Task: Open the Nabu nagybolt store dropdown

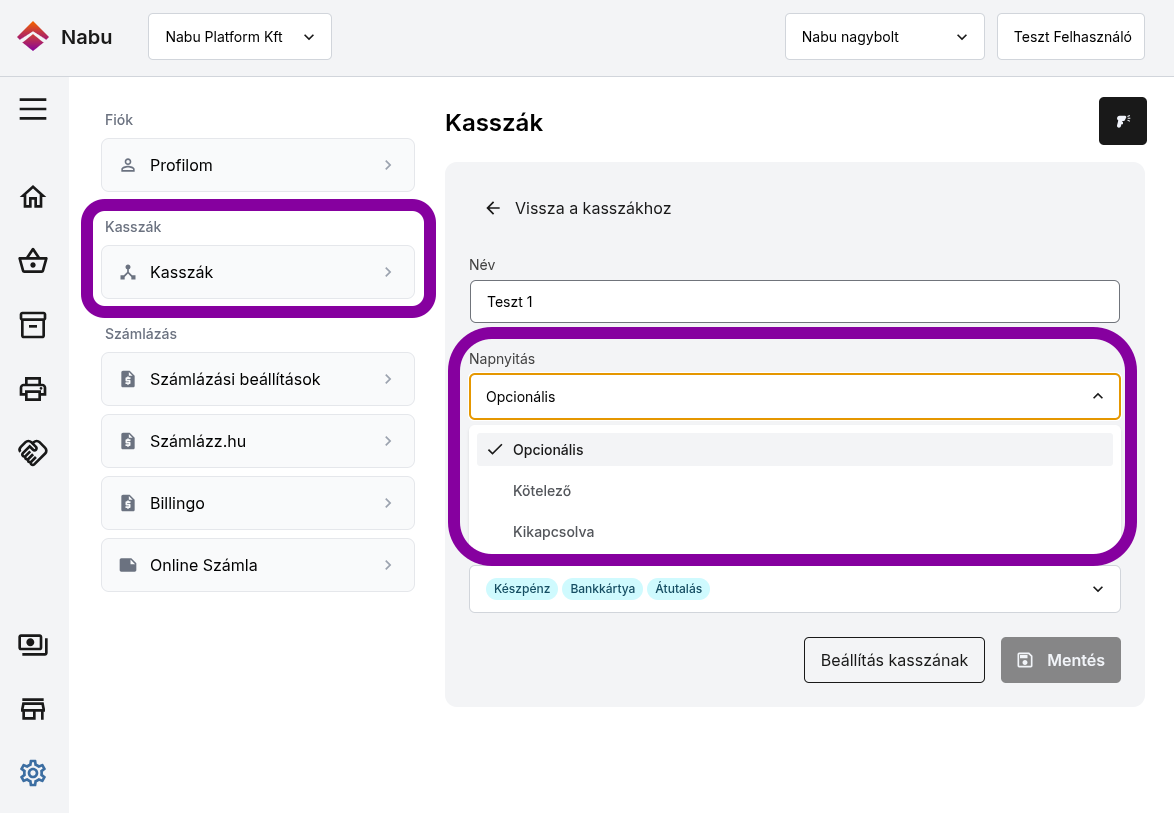Action: coord(884,37)
